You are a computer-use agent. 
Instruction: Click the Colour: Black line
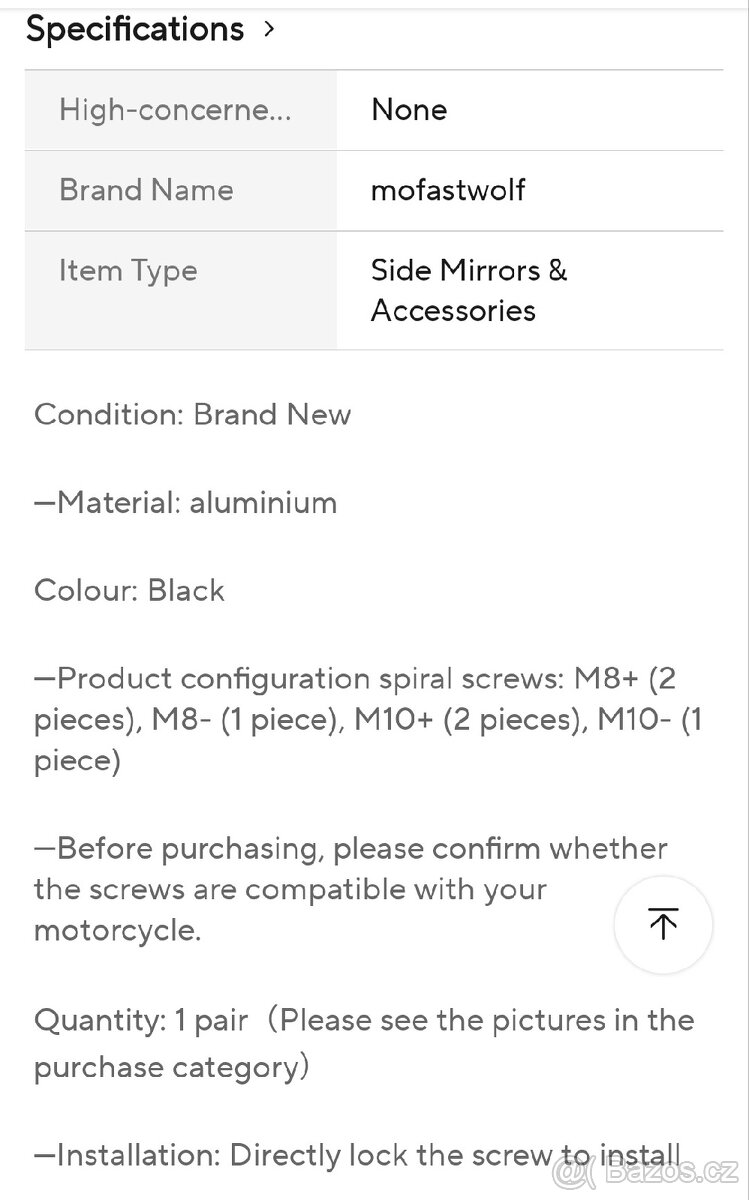[x=129, y=590]
